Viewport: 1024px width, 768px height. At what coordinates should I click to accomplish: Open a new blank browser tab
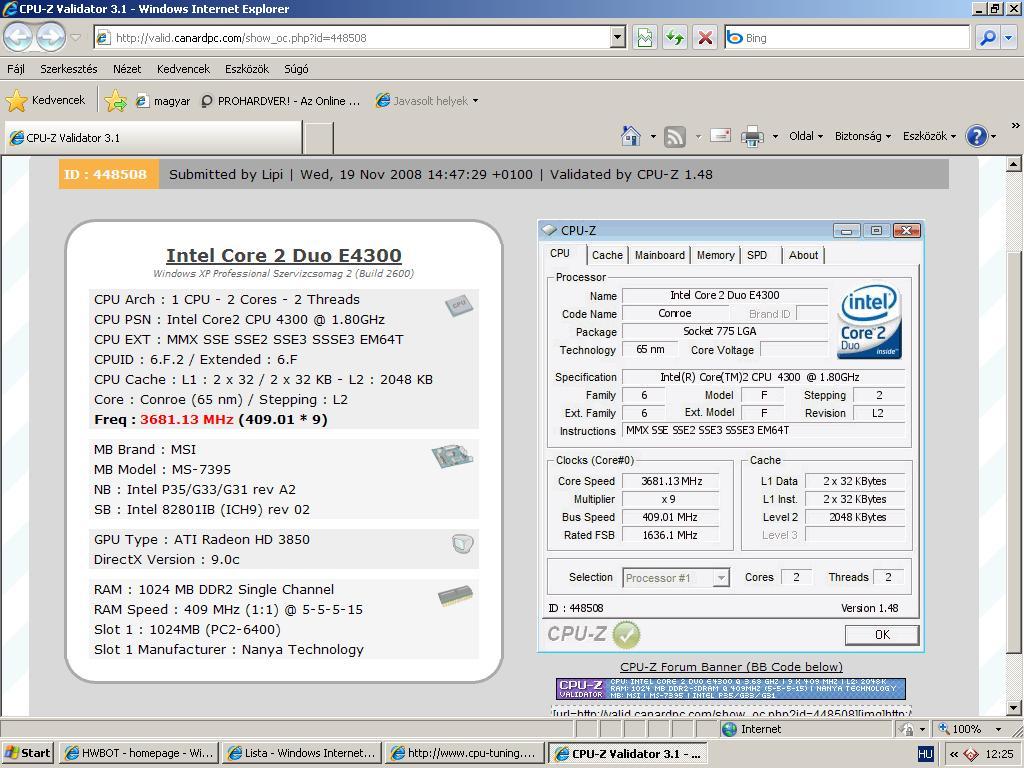(319, 138)
